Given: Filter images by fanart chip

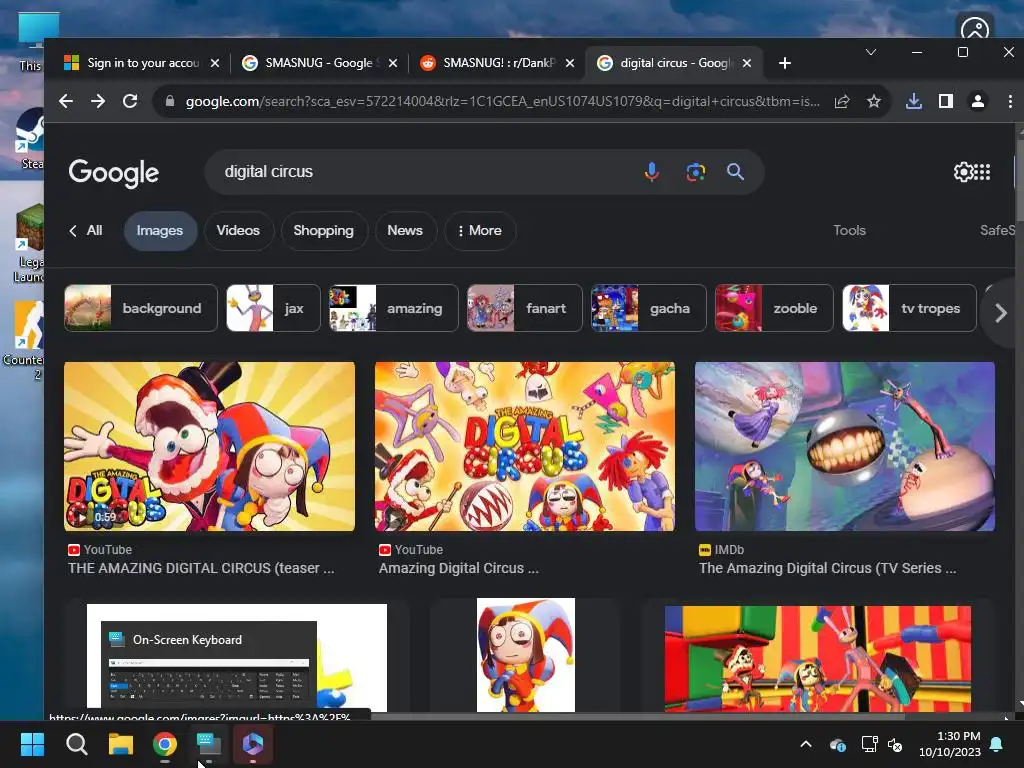Looking at the screenshot, I should tap(524, 308).
